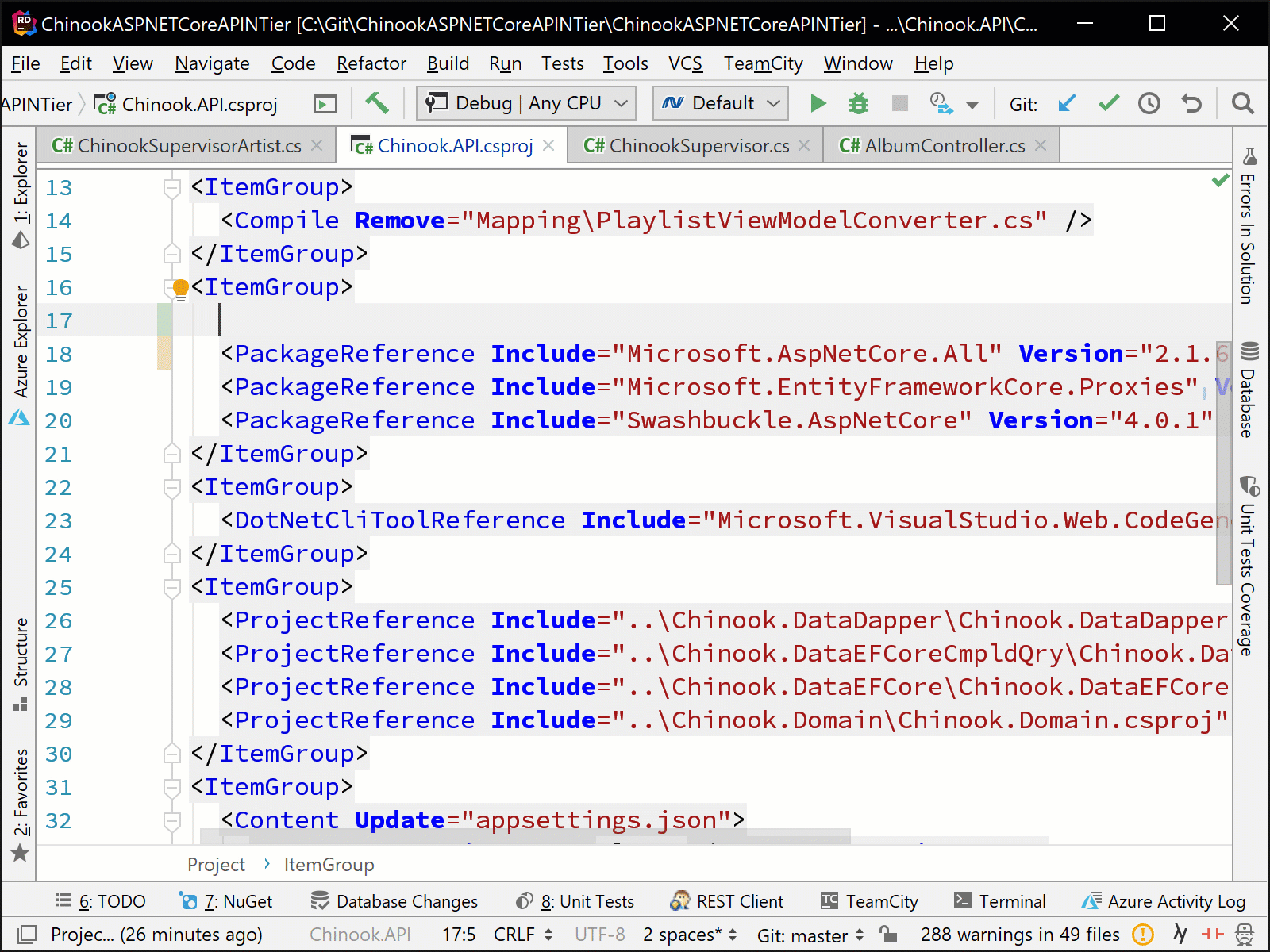Click the 17:5 caret position indicator
The width and height of the screenshot is (1270, 952).
459,935
